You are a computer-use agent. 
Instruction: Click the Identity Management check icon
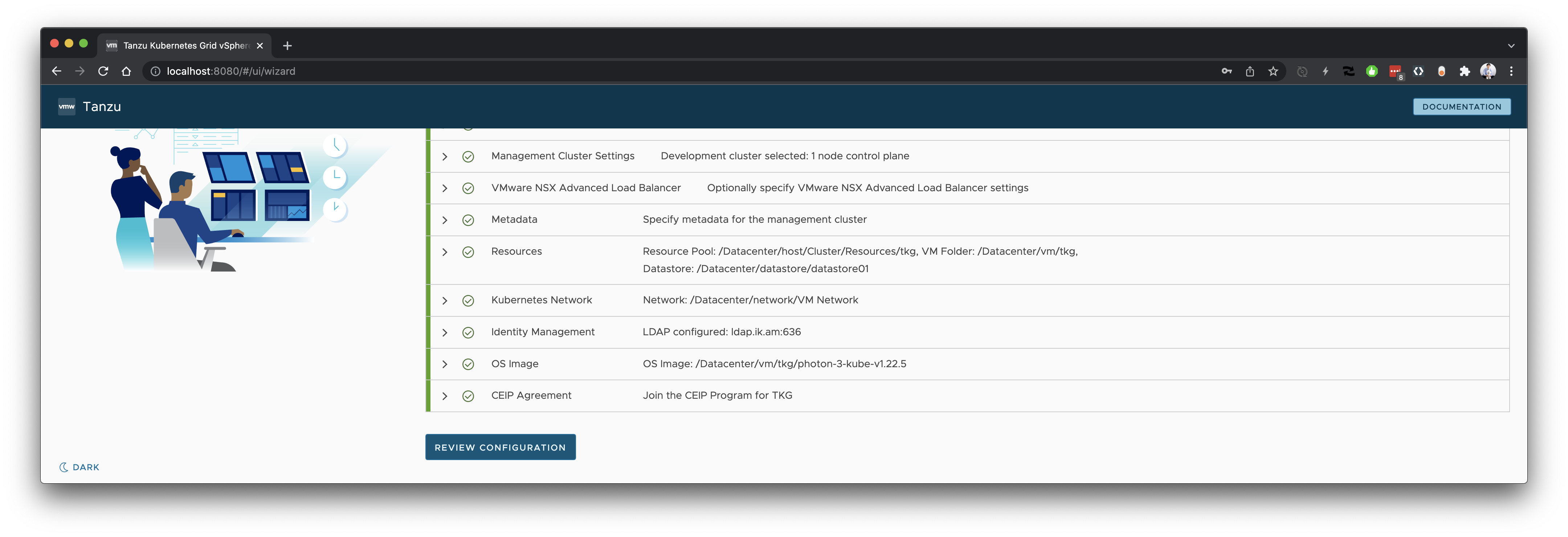(468, 333)
